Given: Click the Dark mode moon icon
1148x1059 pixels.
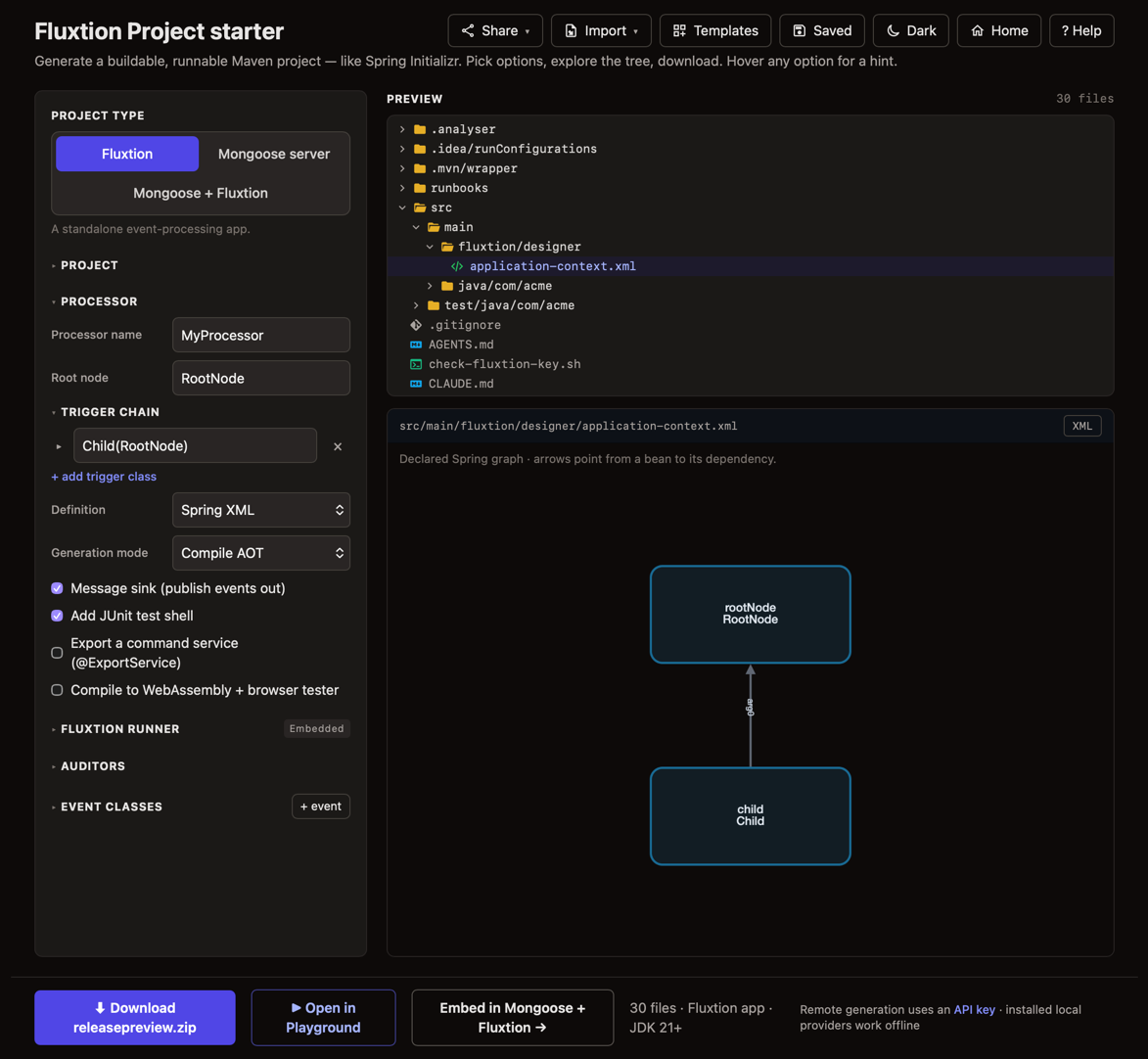Looking at the screenshot, I should click(893, 30).
